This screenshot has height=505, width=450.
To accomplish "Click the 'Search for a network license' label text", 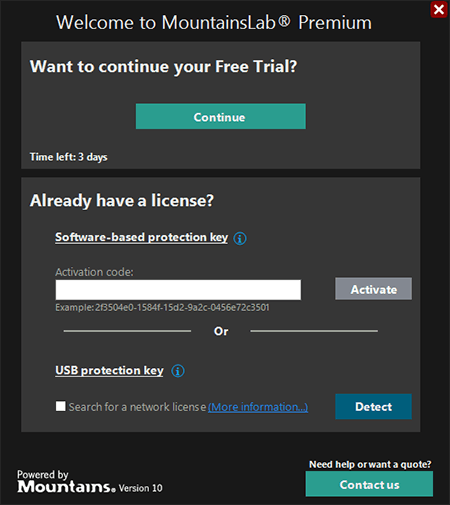I will 137,407.
